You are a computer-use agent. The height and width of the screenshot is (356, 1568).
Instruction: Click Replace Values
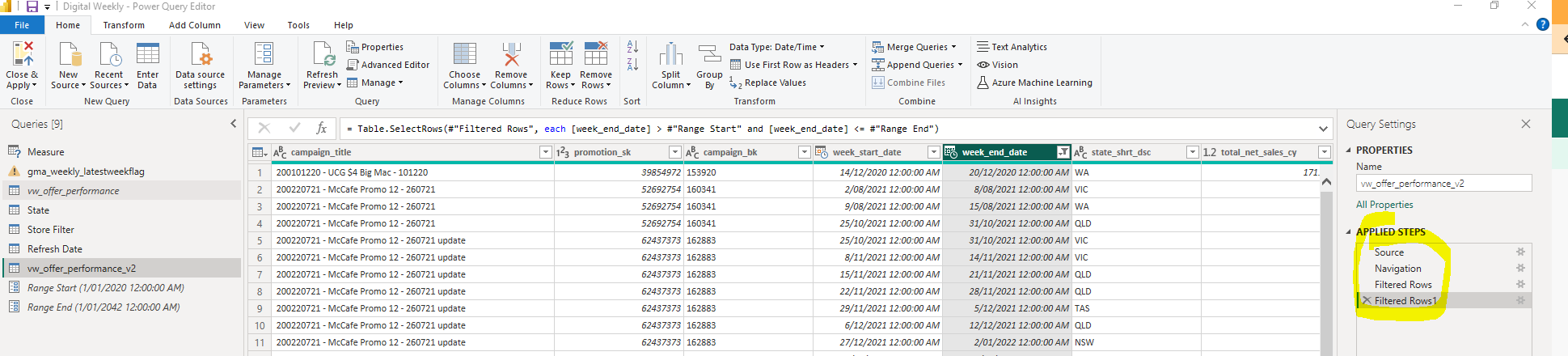767,83
